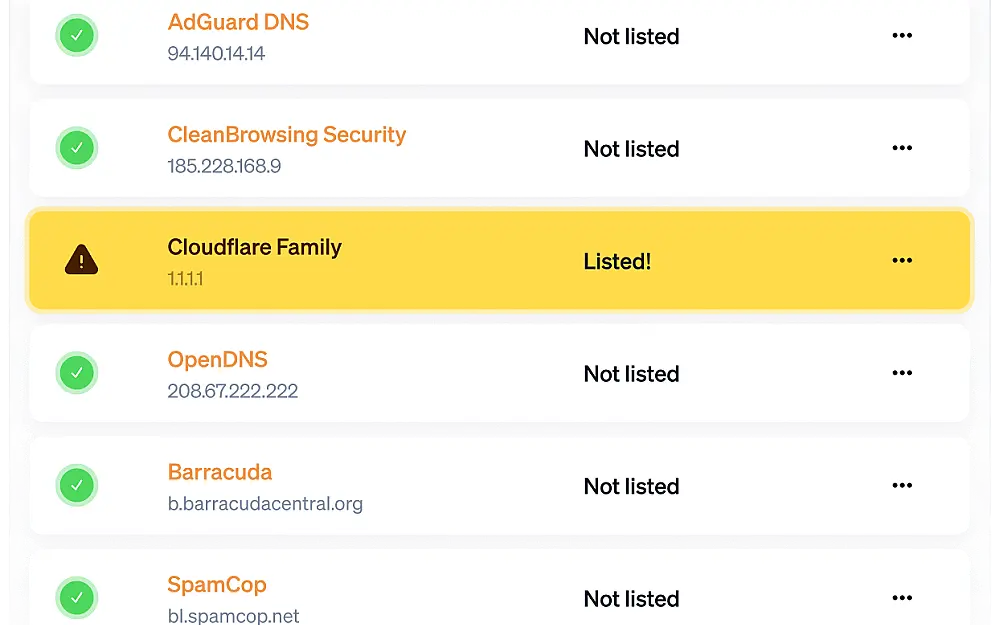Click the green checkmark beside CleanBrowsing Security

[77, 148]
